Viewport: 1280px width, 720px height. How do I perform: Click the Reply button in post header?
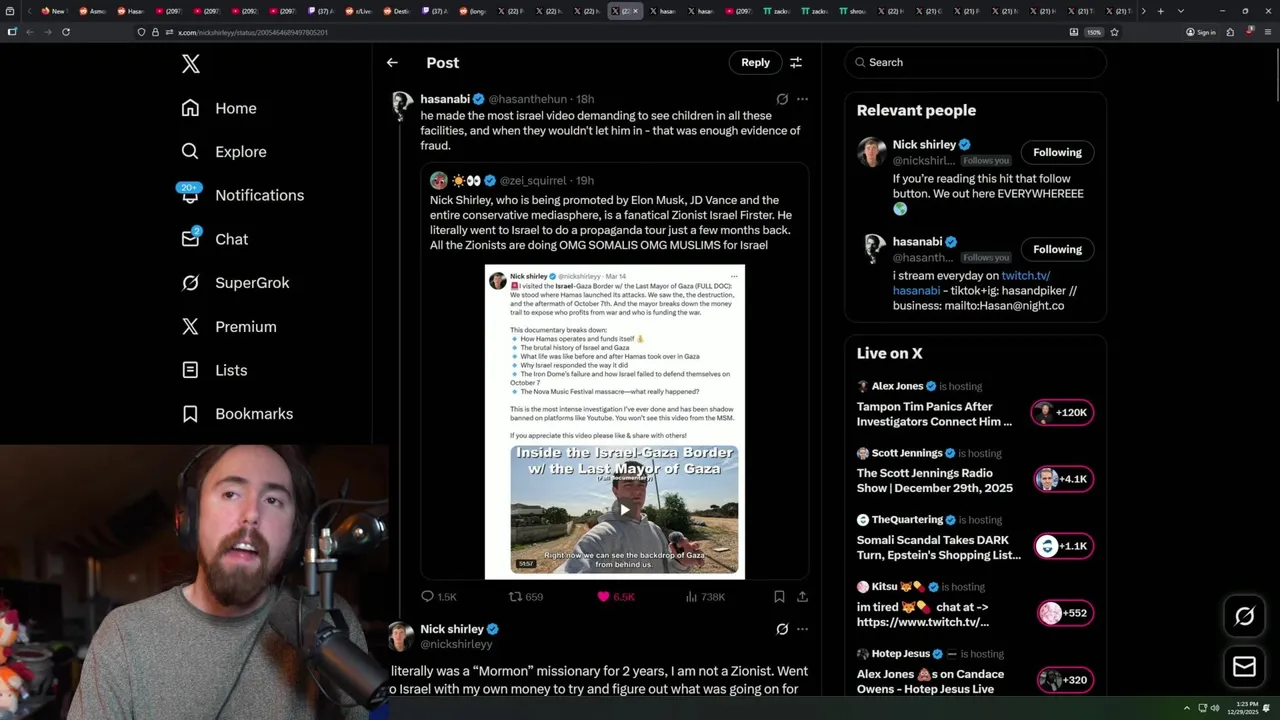point(755,62)
